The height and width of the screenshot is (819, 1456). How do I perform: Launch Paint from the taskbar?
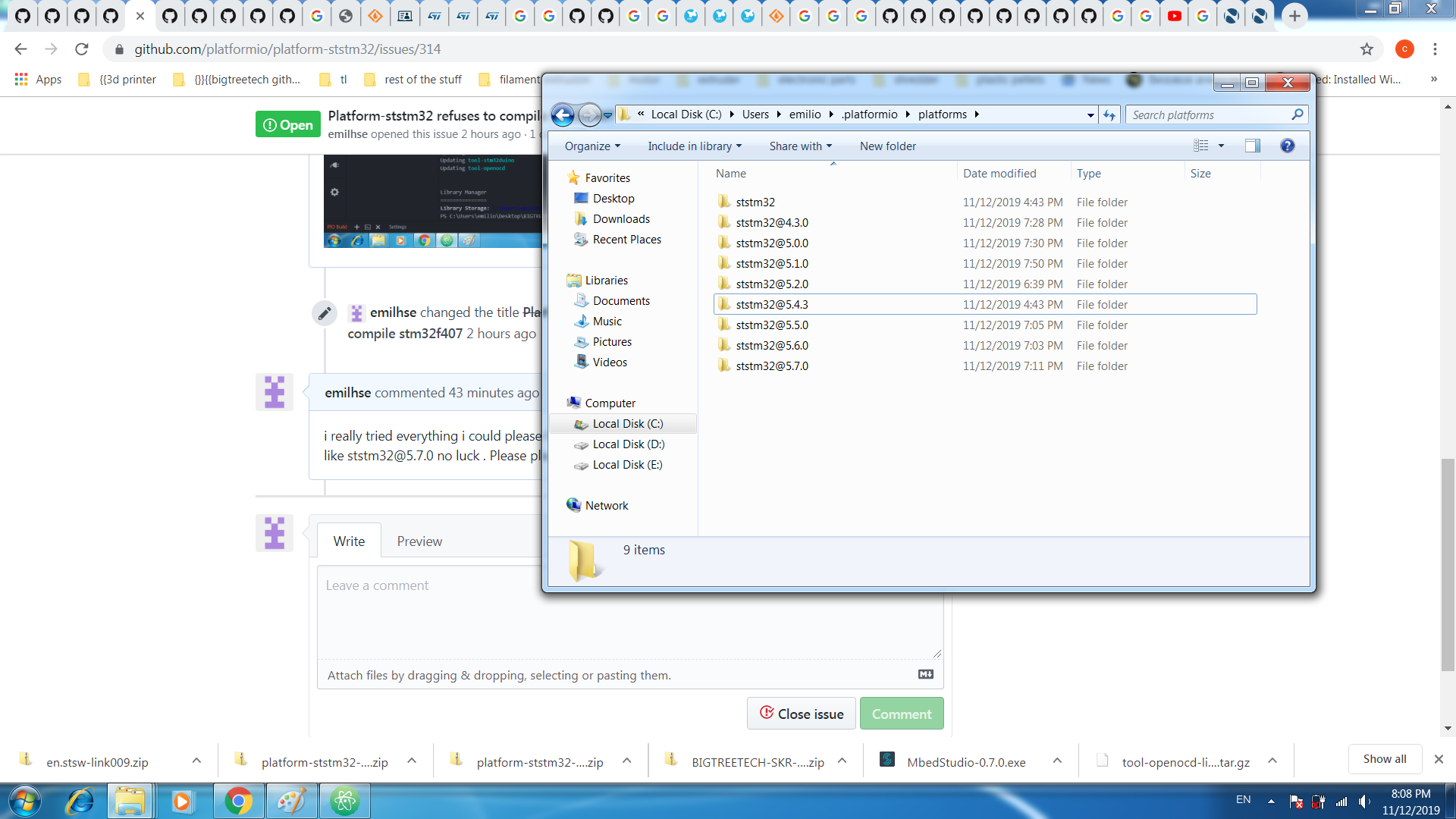tap(291, 800)
